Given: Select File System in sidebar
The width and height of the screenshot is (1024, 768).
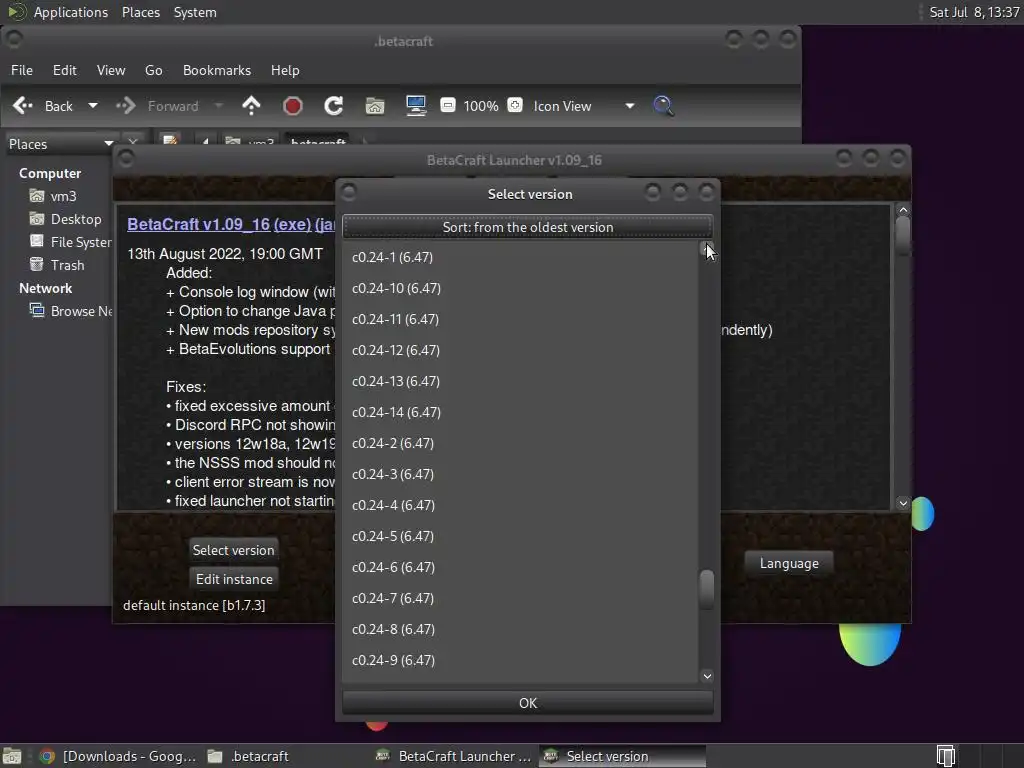Looking at the screenshot, I should pos(70,242).
